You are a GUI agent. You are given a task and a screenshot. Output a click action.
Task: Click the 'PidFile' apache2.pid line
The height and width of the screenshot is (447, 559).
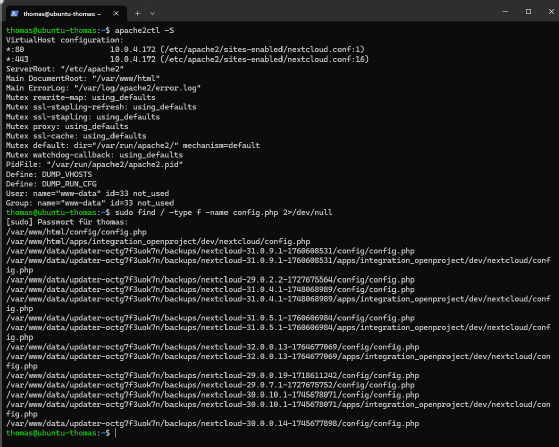pyautogui.click(x=94, y=165)
